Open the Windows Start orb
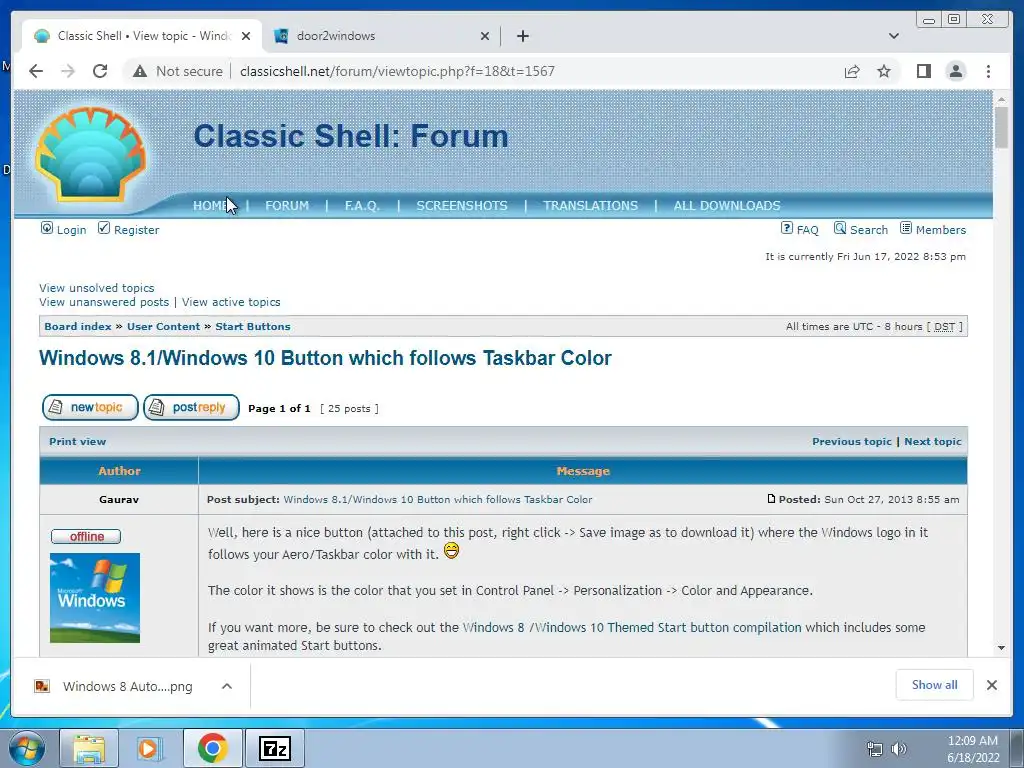The width and height of the screenshot is (1024, 768). click(x=27, y=749)
